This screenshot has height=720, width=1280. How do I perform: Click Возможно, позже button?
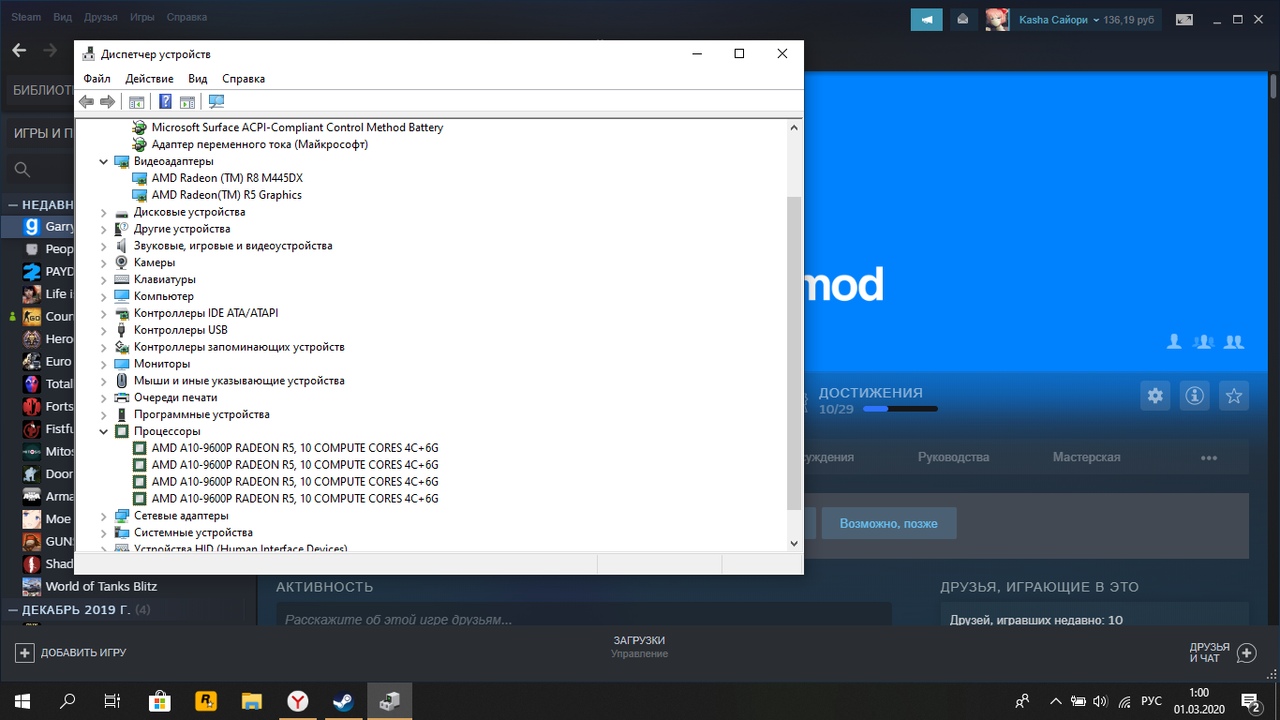click(x=888, y=523)
